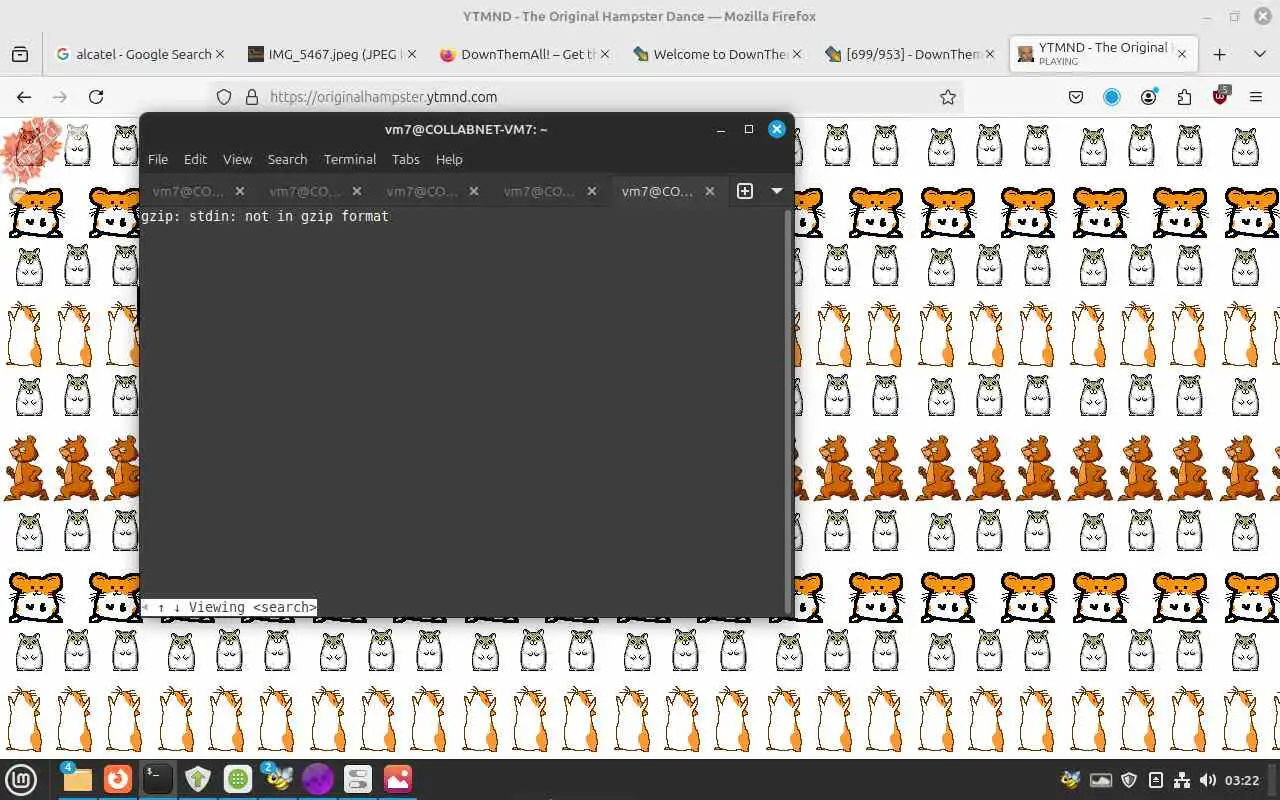1280x800 pixels.
Task: Click the terminal vertical scrollbar
Action: [789, 411]
